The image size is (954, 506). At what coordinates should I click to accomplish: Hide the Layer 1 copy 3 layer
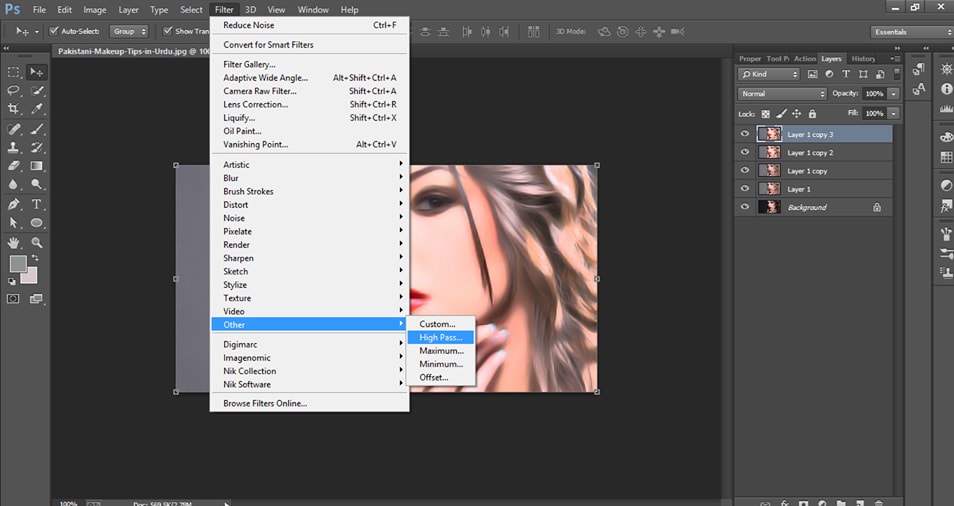pyautogui.click(x=744, y=134)
